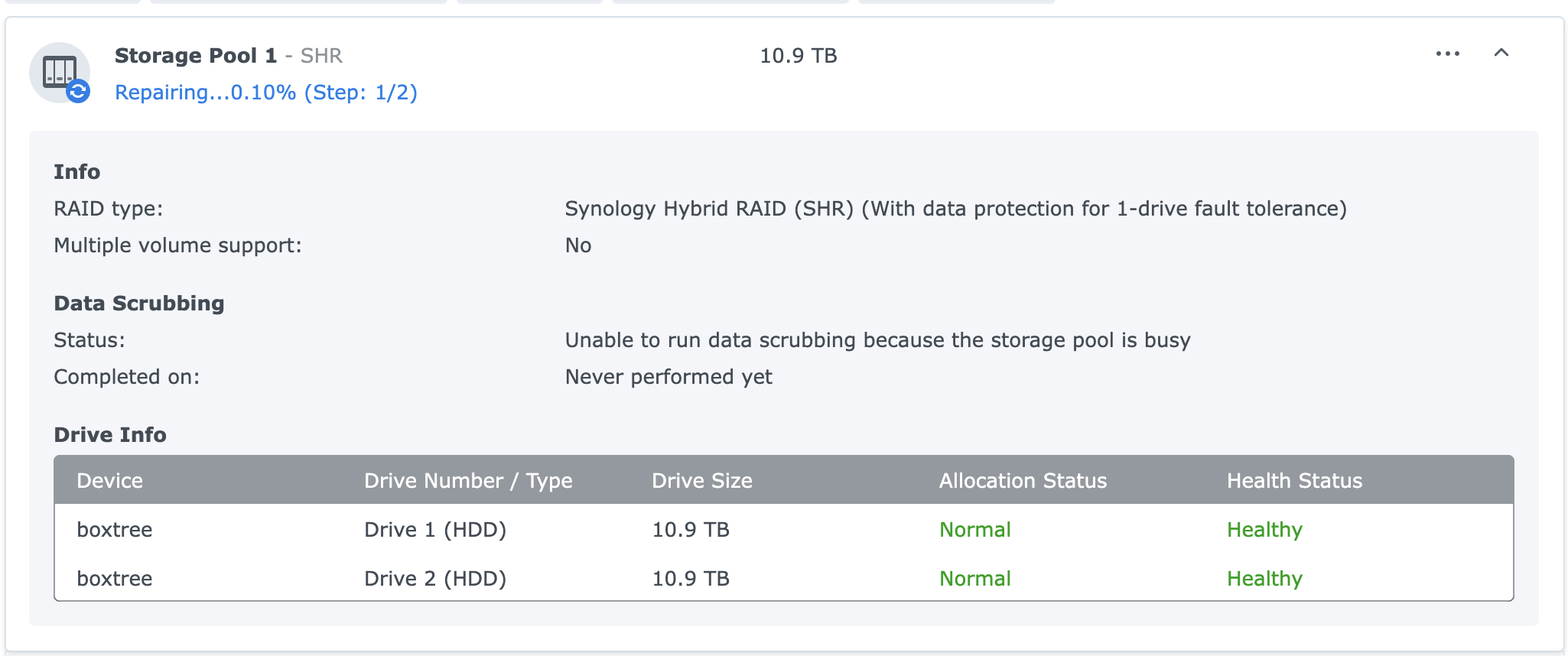This screenshot has width=1568, height=656.
Task: Click the Allocation Status column header
Action: [x=1023, y=480]
